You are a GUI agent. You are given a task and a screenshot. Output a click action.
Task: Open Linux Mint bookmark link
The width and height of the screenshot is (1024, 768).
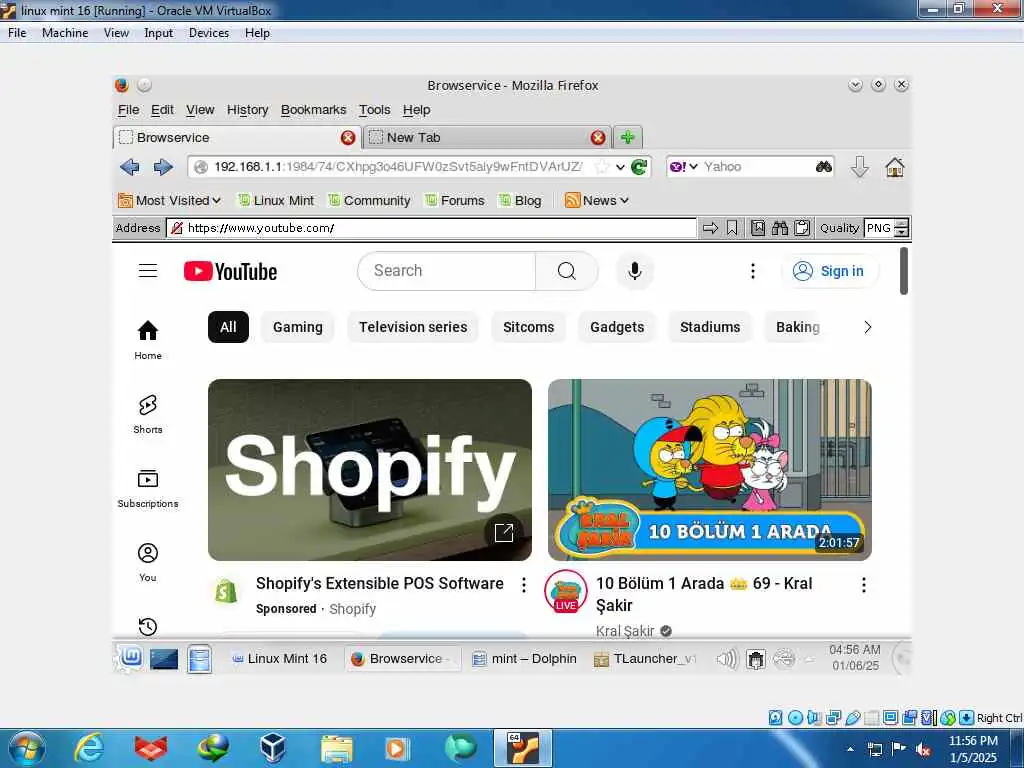click(x=276, y=200)
